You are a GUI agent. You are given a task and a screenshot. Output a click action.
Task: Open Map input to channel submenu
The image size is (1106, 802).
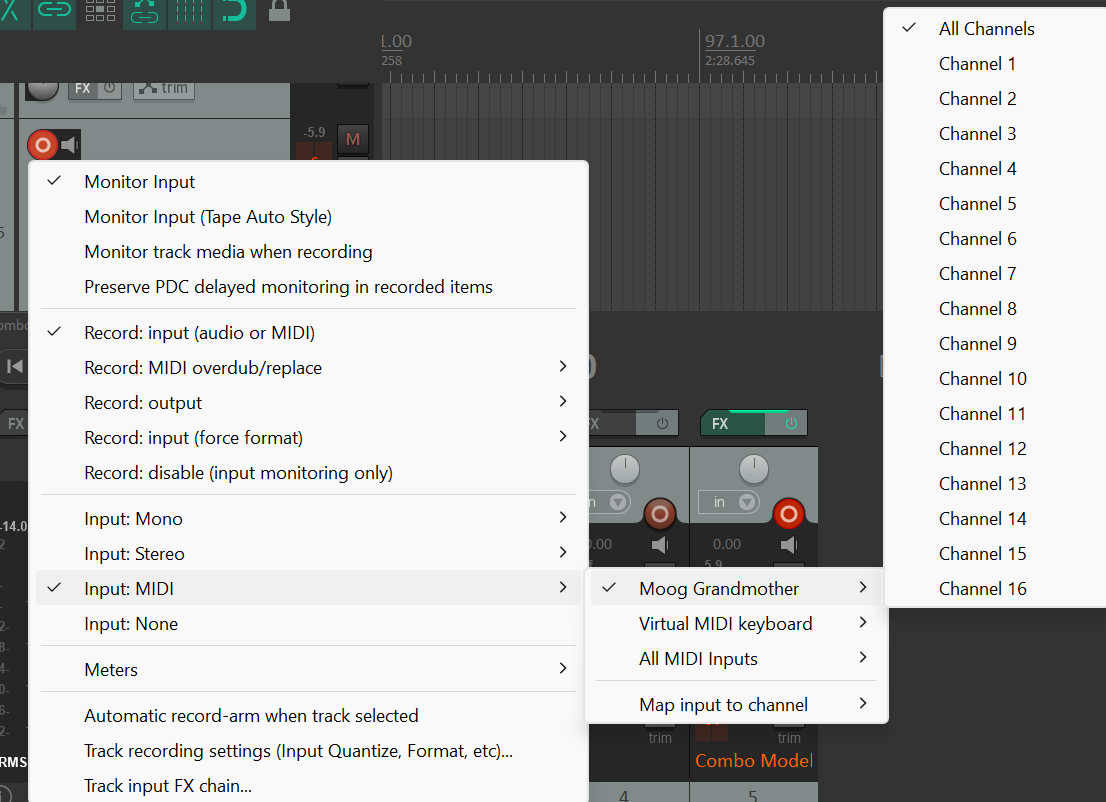coord(736,705)
